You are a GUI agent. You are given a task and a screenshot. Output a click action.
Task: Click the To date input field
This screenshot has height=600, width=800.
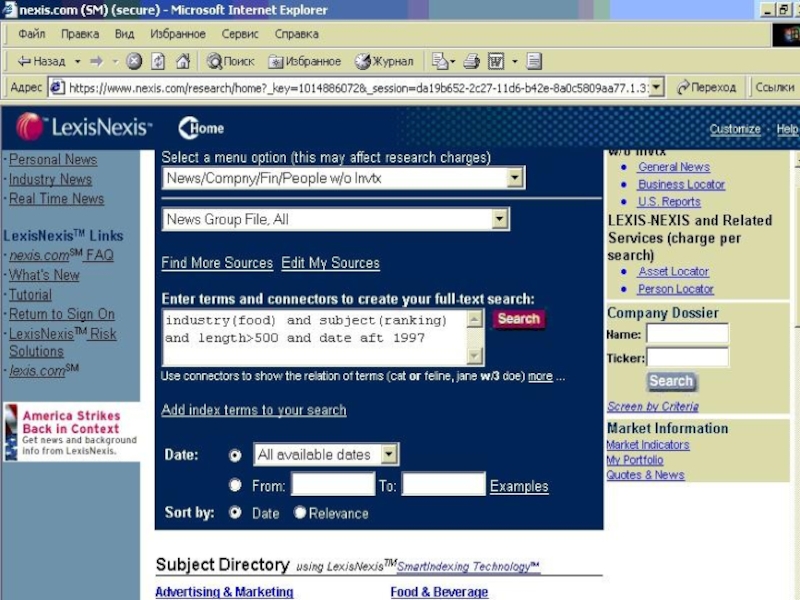tap(443, 484)
